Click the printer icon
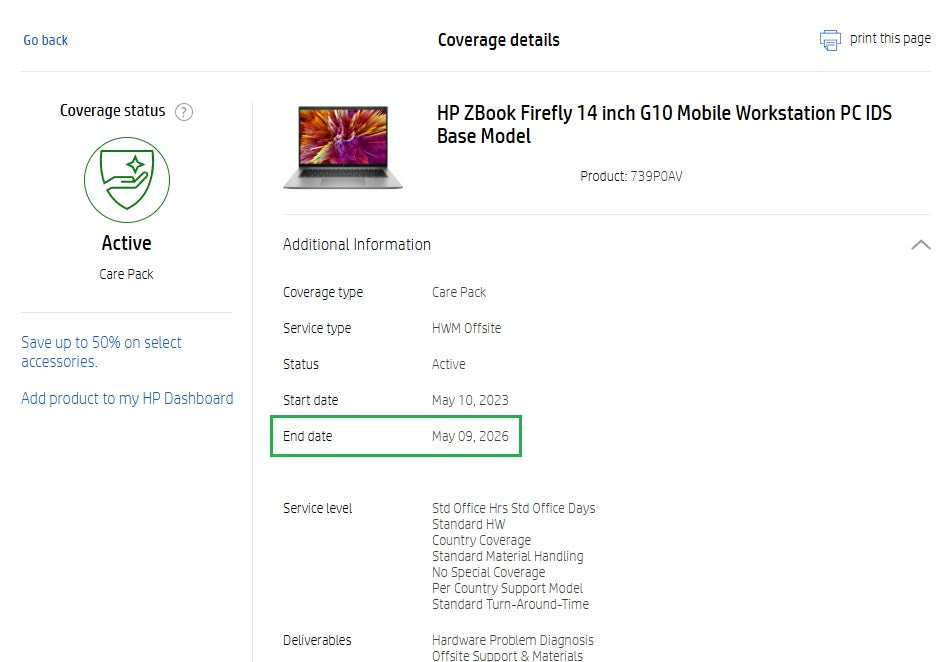947x662 pixels. (830, 40)
